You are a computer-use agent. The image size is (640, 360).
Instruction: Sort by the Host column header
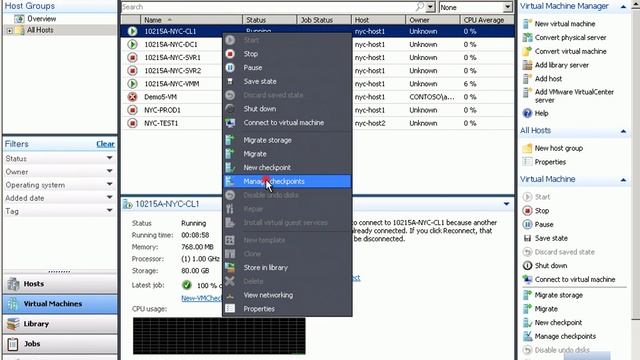point(378,20)
